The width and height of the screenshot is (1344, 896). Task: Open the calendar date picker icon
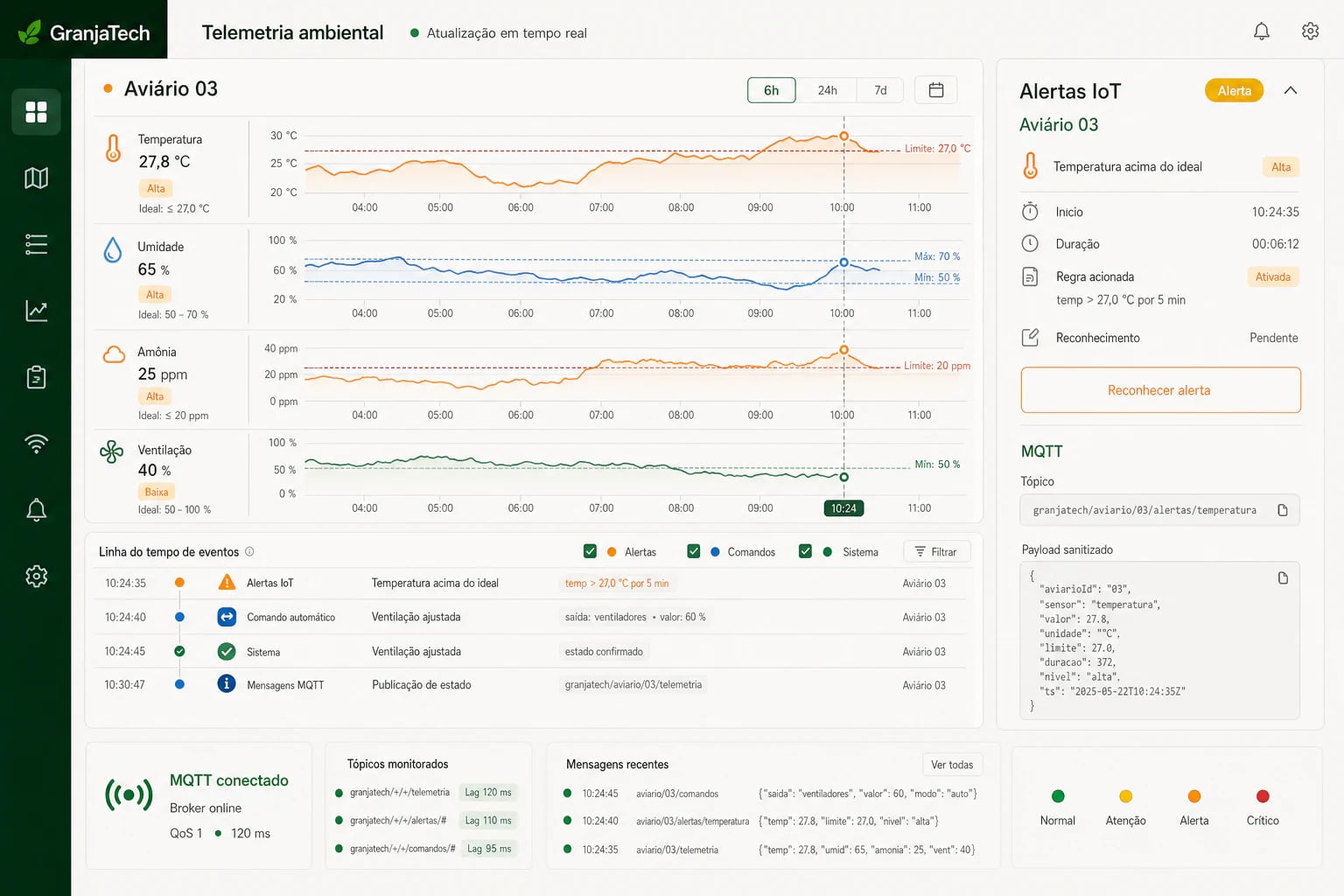point(935,90)
